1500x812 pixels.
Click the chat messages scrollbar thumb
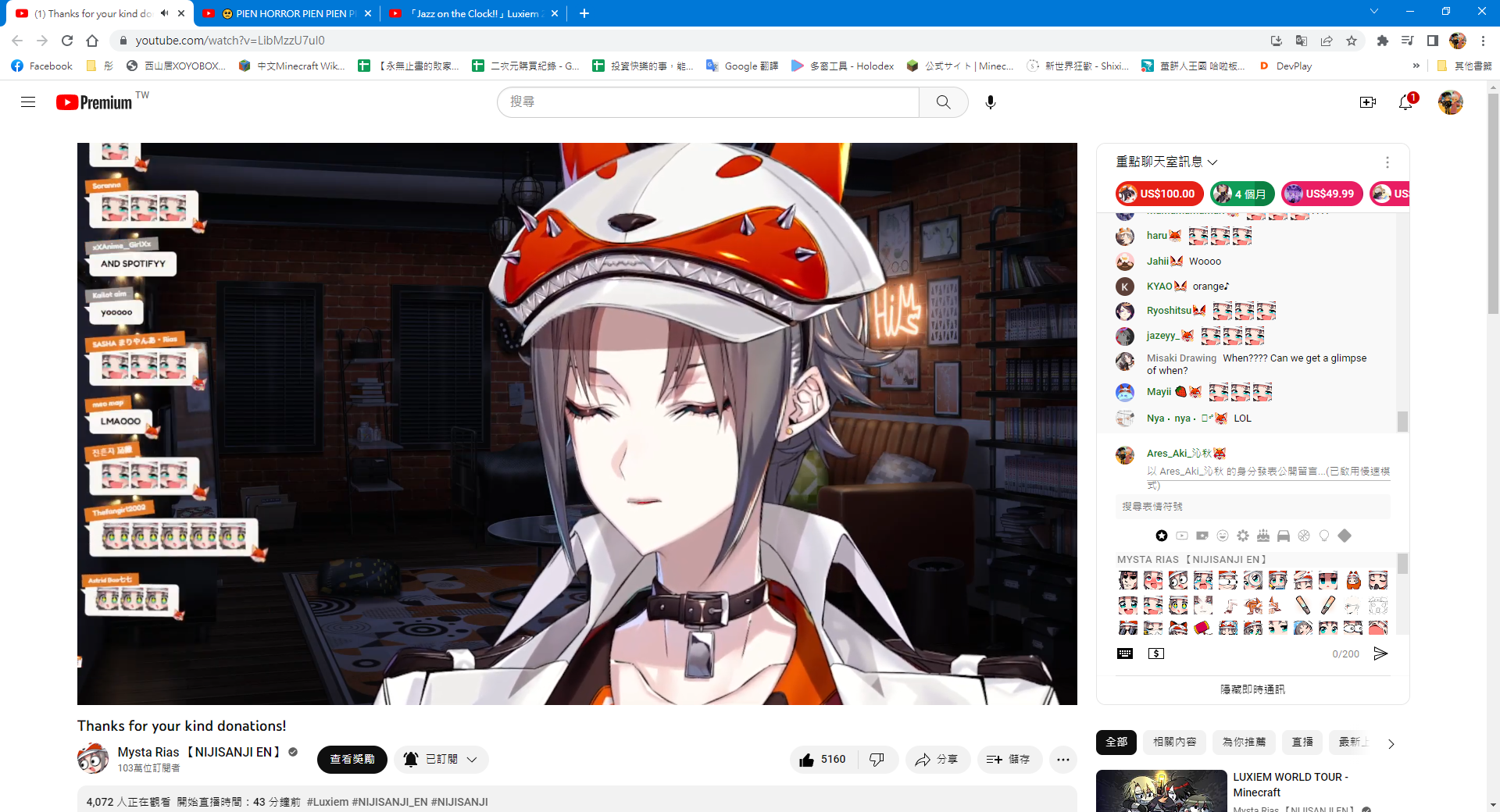click(1402, 421)
